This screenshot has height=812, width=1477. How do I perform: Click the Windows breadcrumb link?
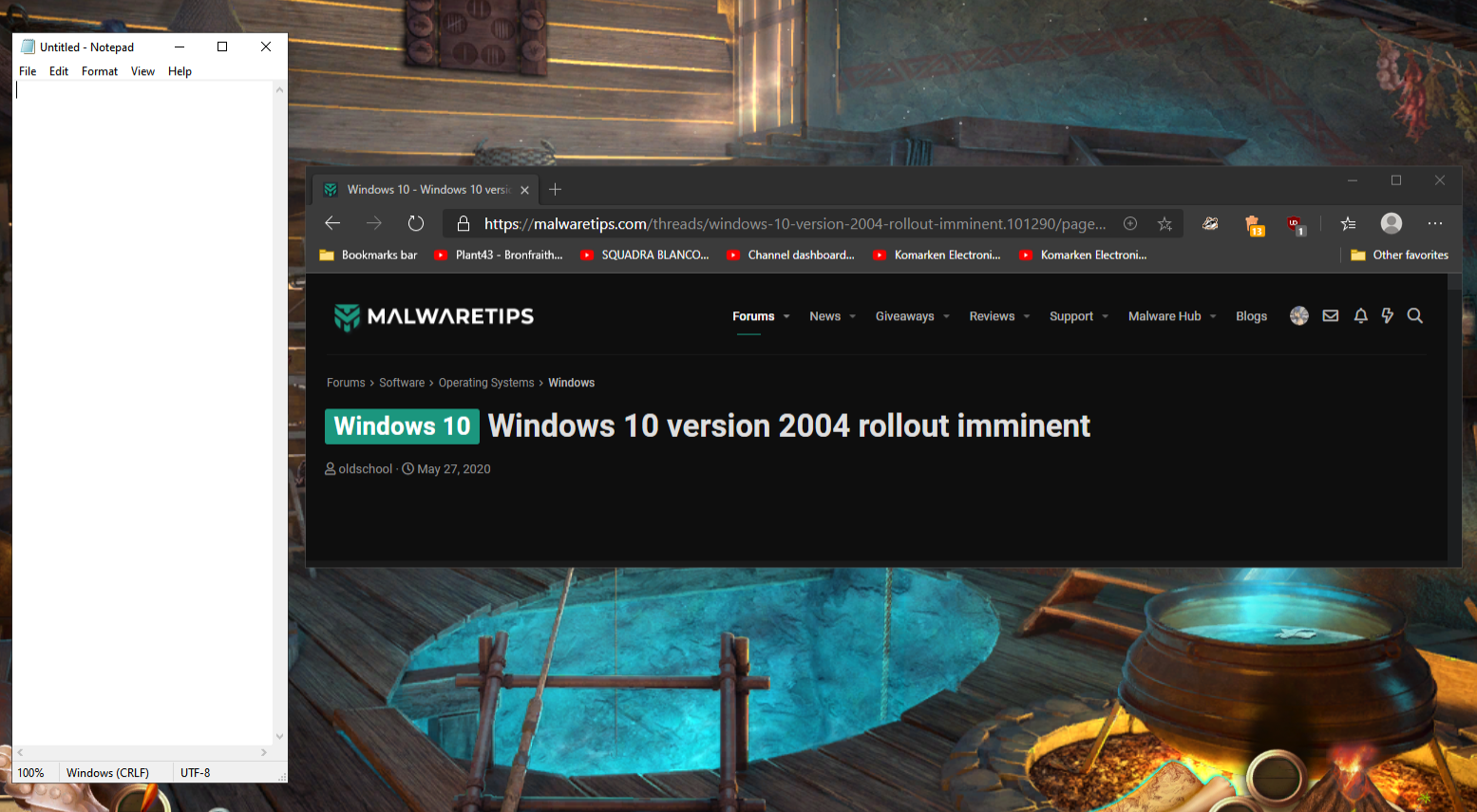(571, 383)
